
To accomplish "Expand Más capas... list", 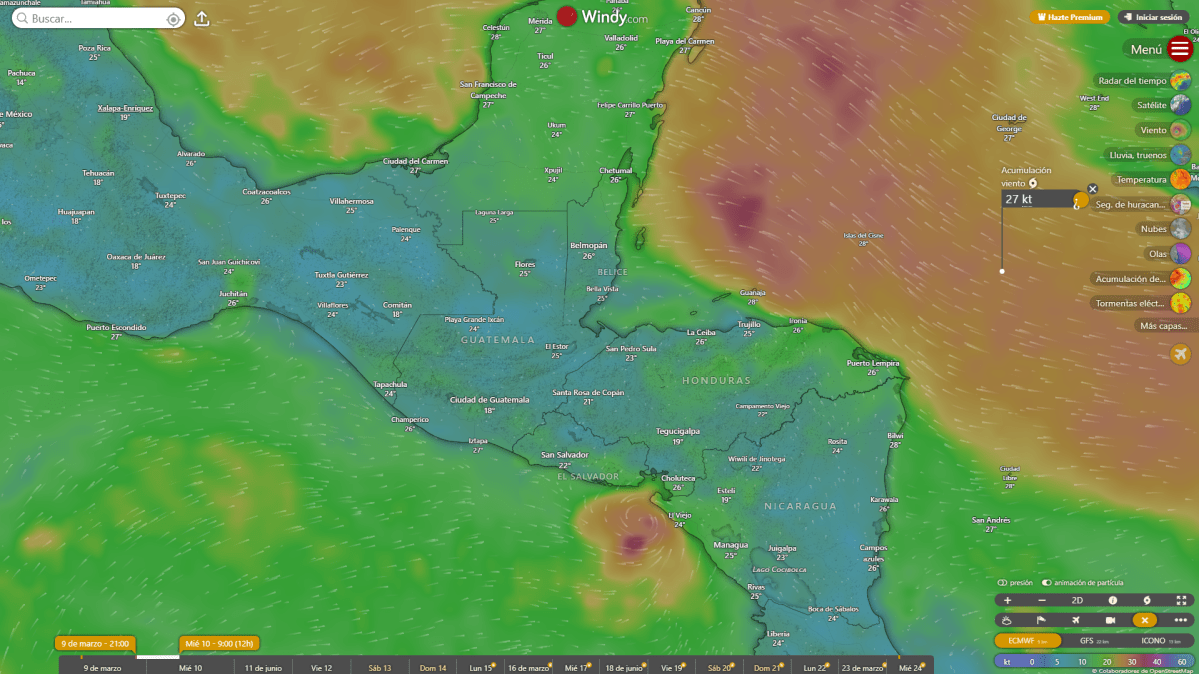I will (x=1164, y=326).
